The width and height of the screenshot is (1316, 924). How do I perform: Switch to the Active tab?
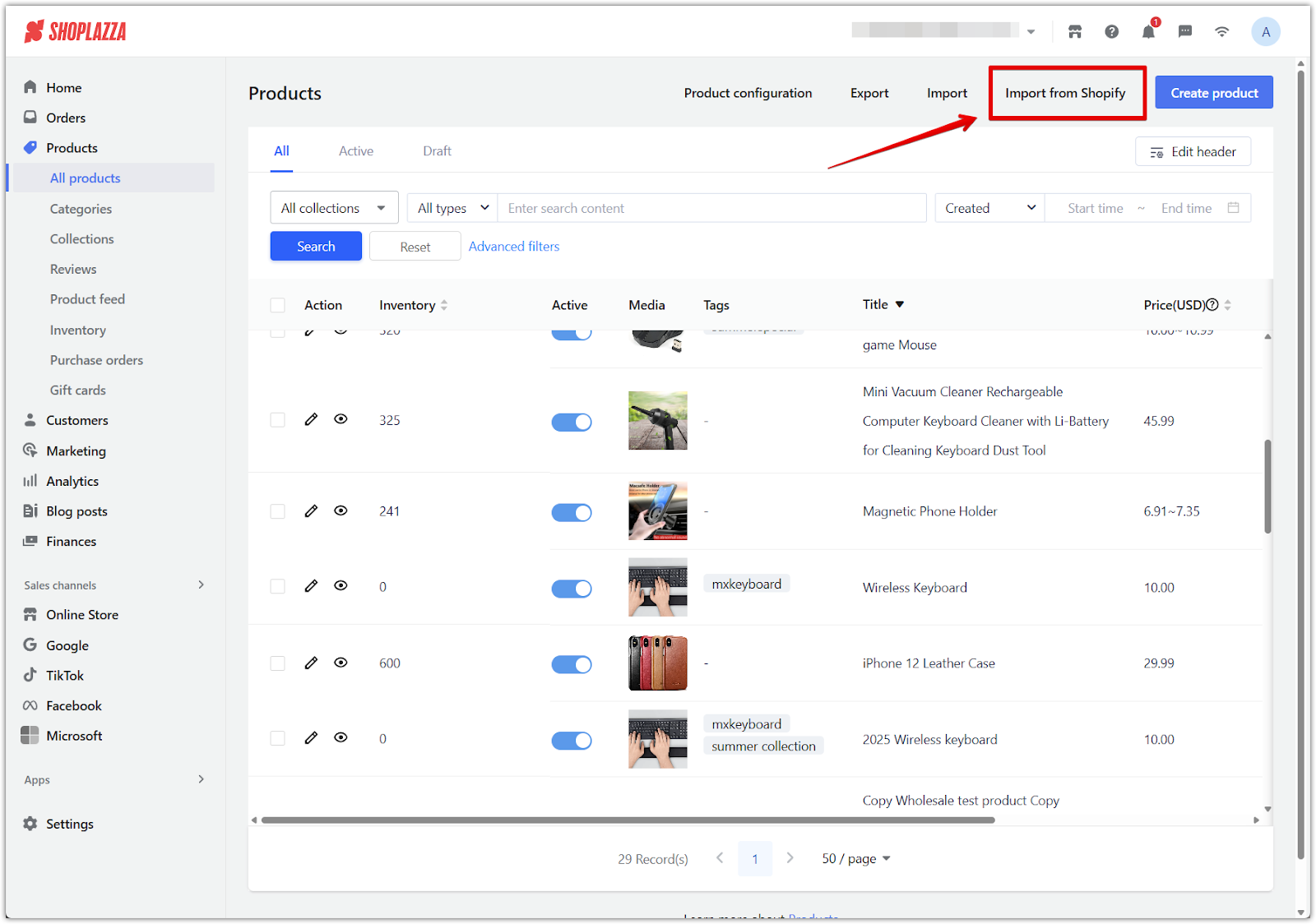[356, 151]
